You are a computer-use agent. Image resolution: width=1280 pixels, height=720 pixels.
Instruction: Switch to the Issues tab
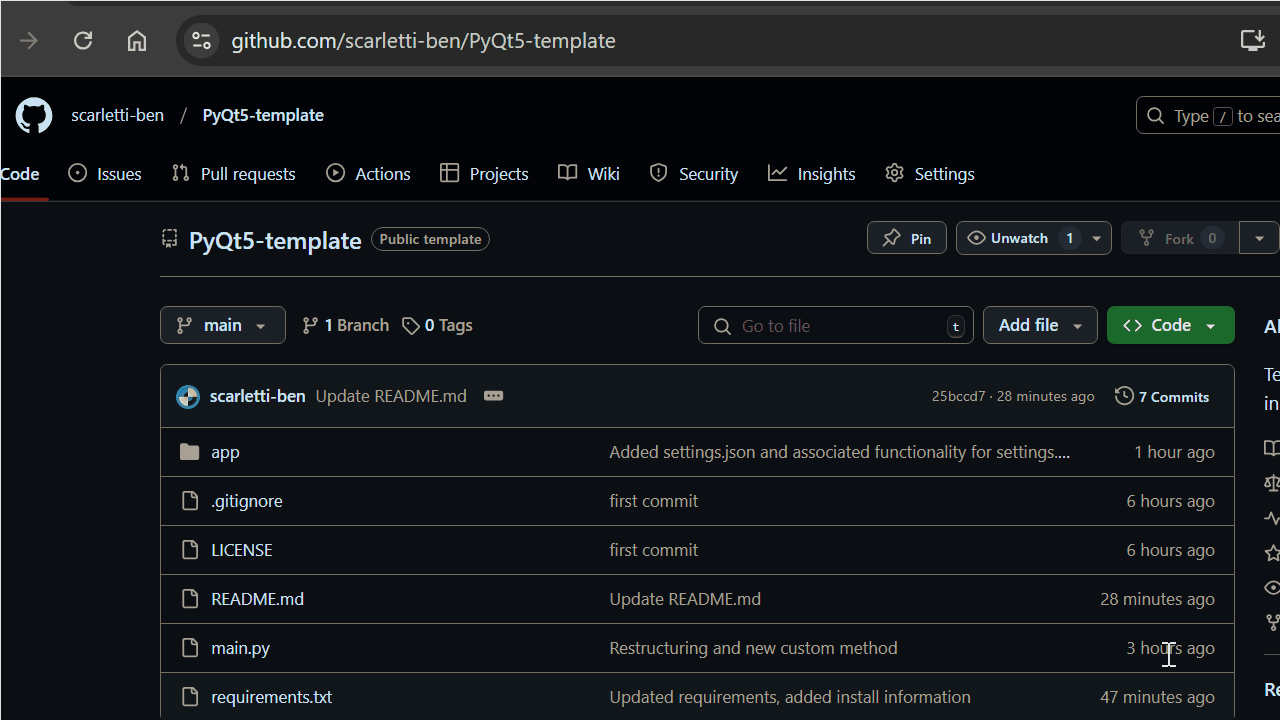click(x=105, y=174)
